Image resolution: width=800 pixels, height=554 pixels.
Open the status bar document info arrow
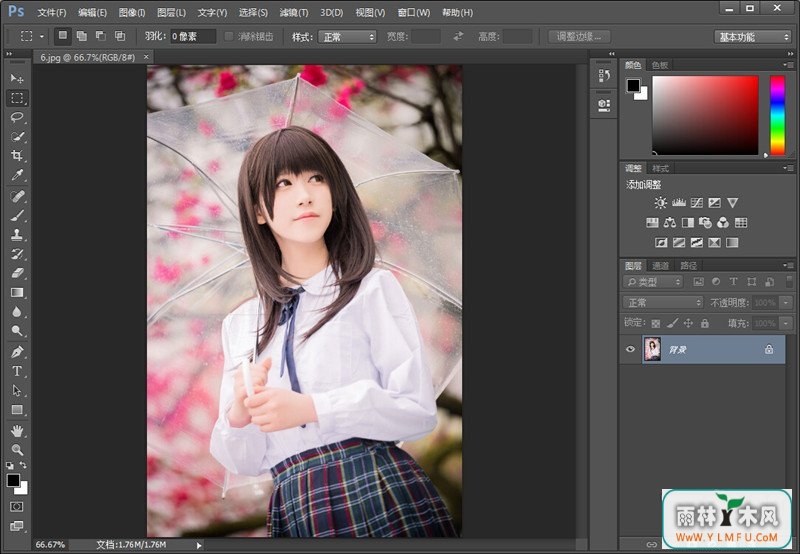pos(199,545)
